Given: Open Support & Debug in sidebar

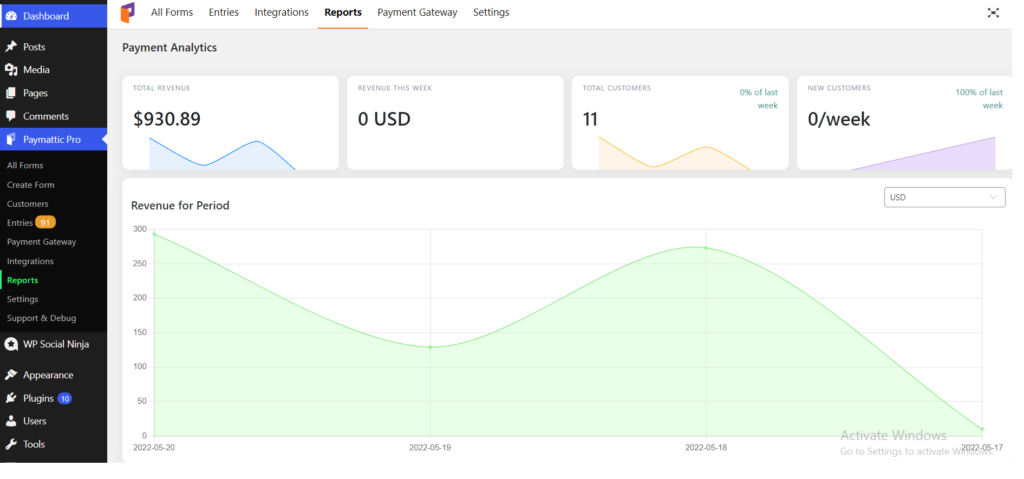Looking at the screenshot, I should [x=42, y=318].
